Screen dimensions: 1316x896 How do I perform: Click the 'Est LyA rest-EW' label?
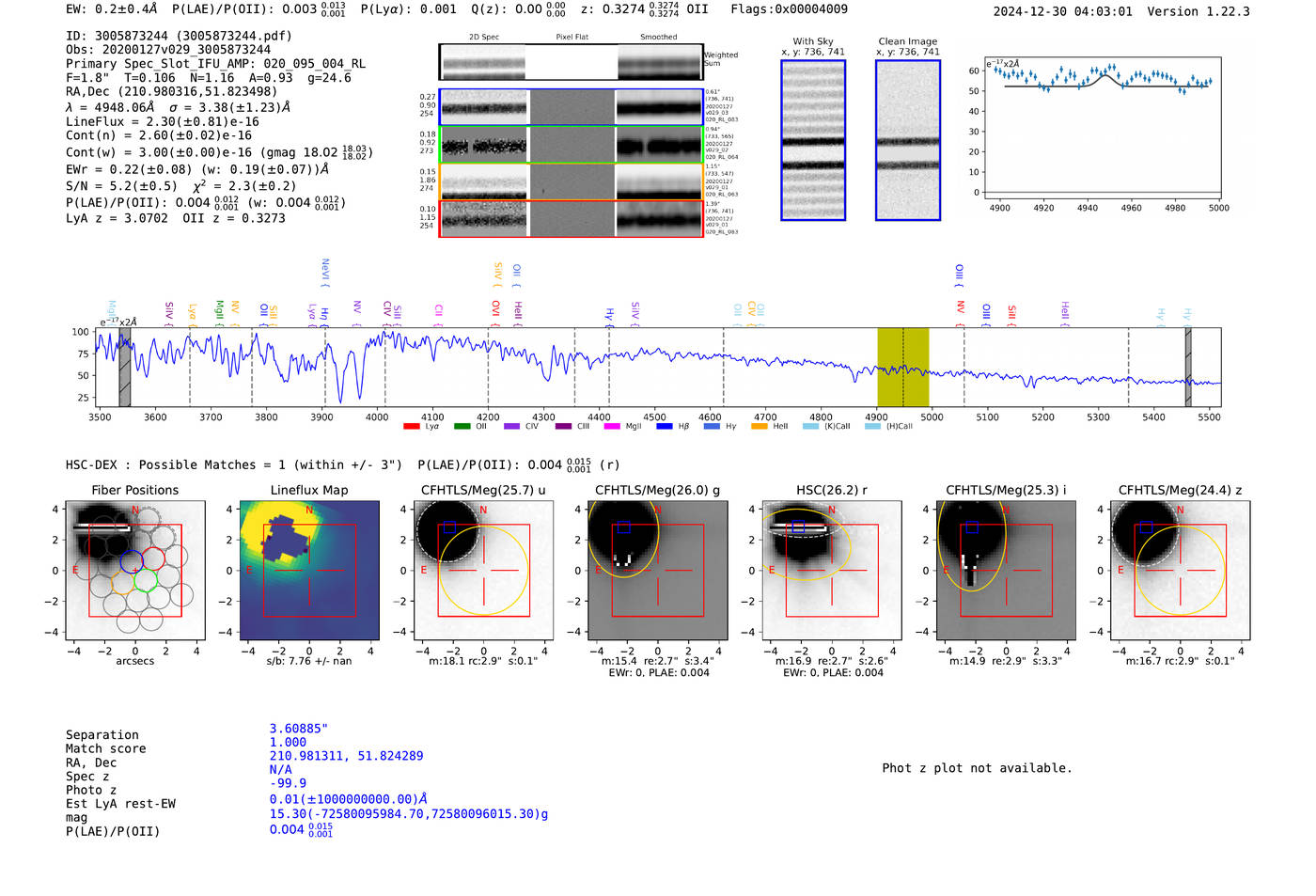pyautogui.click(x=120, y=804)
